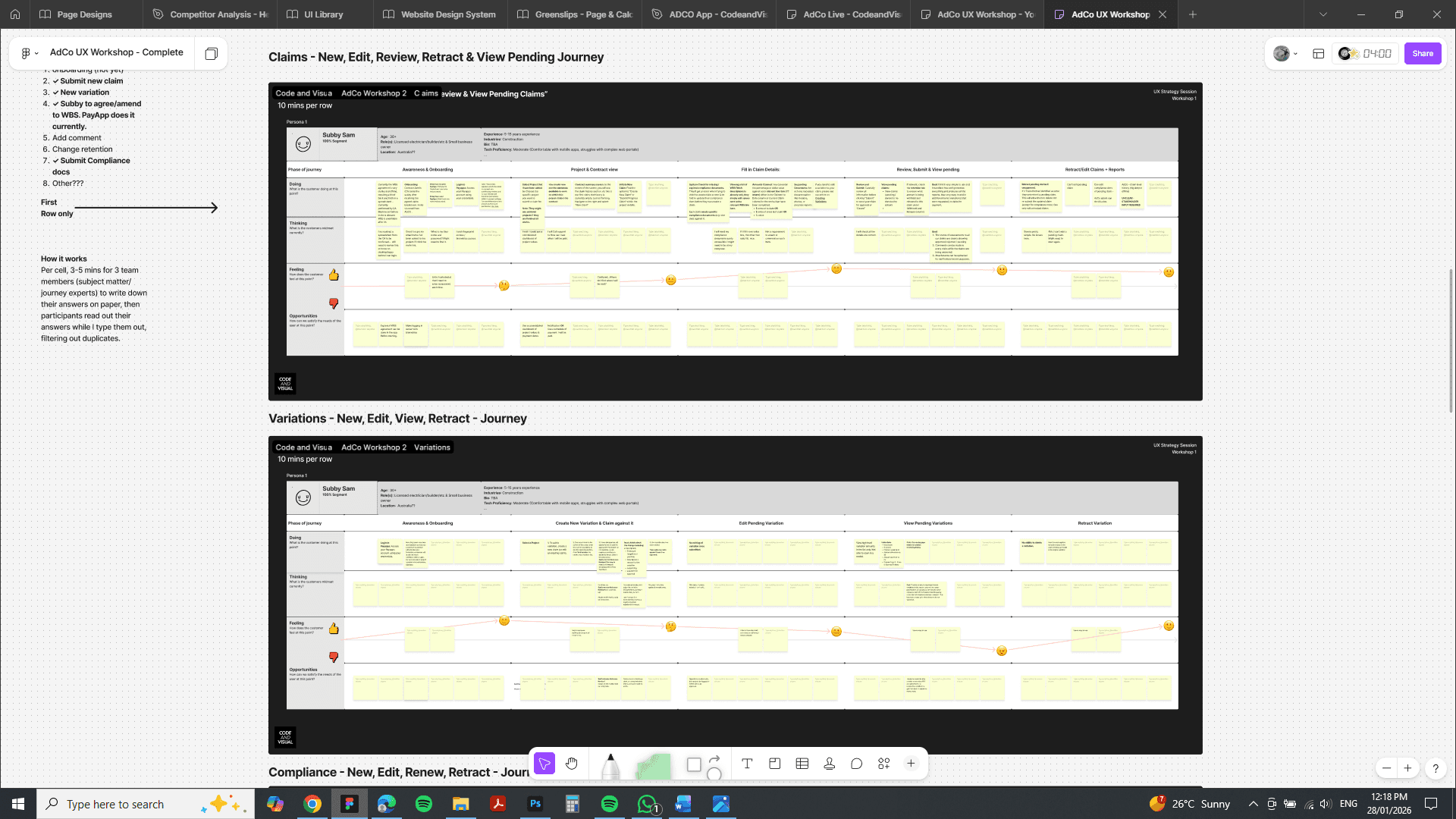The width and height of the screenshot is (1456, 819).
Task: Open the layout view icon
Action: pyautogui.click(x=1319, y=53)
